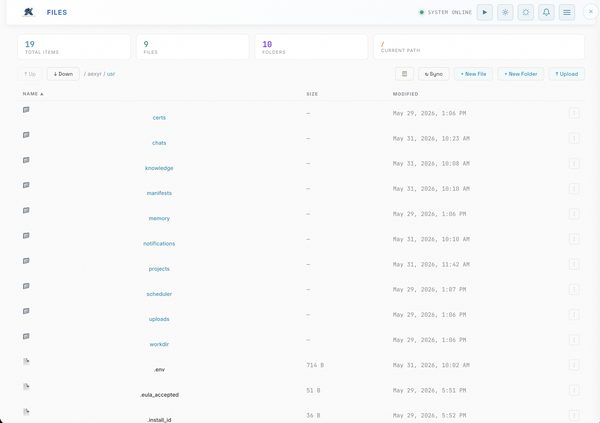Image resolution: width=600 pixels, height=423 pixels.
Task: Select the .env file name
Action: point(159,369)
